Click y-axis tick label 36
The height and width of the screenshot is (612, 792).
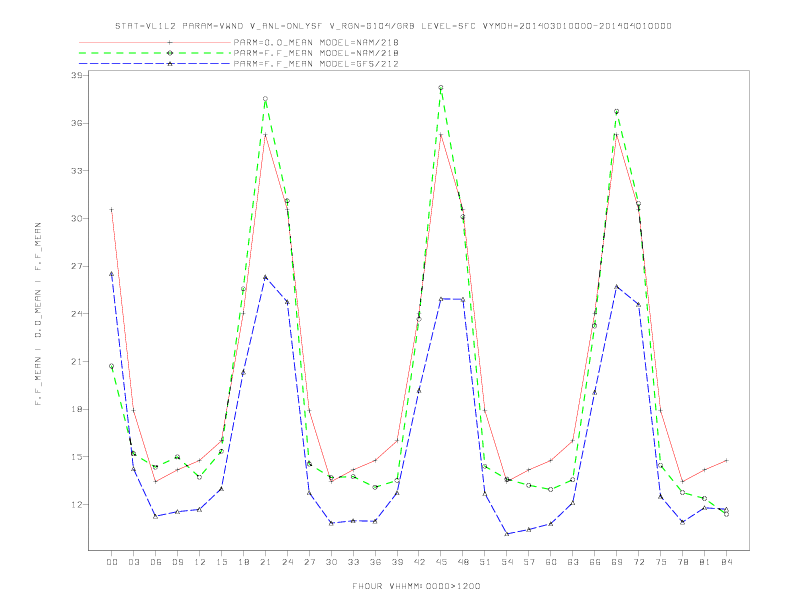[x=76, y=123]
